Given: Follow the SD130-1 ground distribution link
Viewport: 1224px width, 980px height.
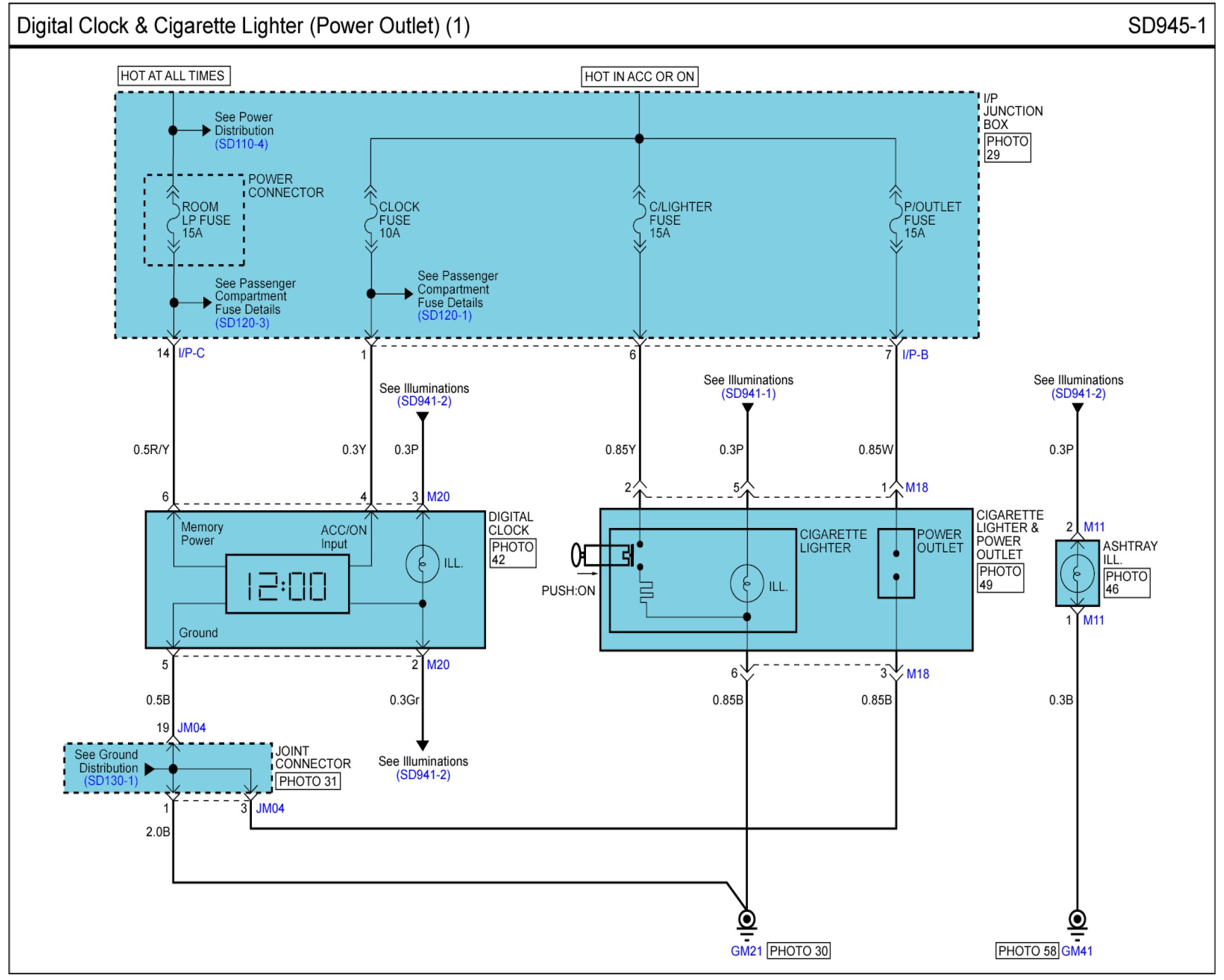Looking at the screenshot, I should pos(111,781).
